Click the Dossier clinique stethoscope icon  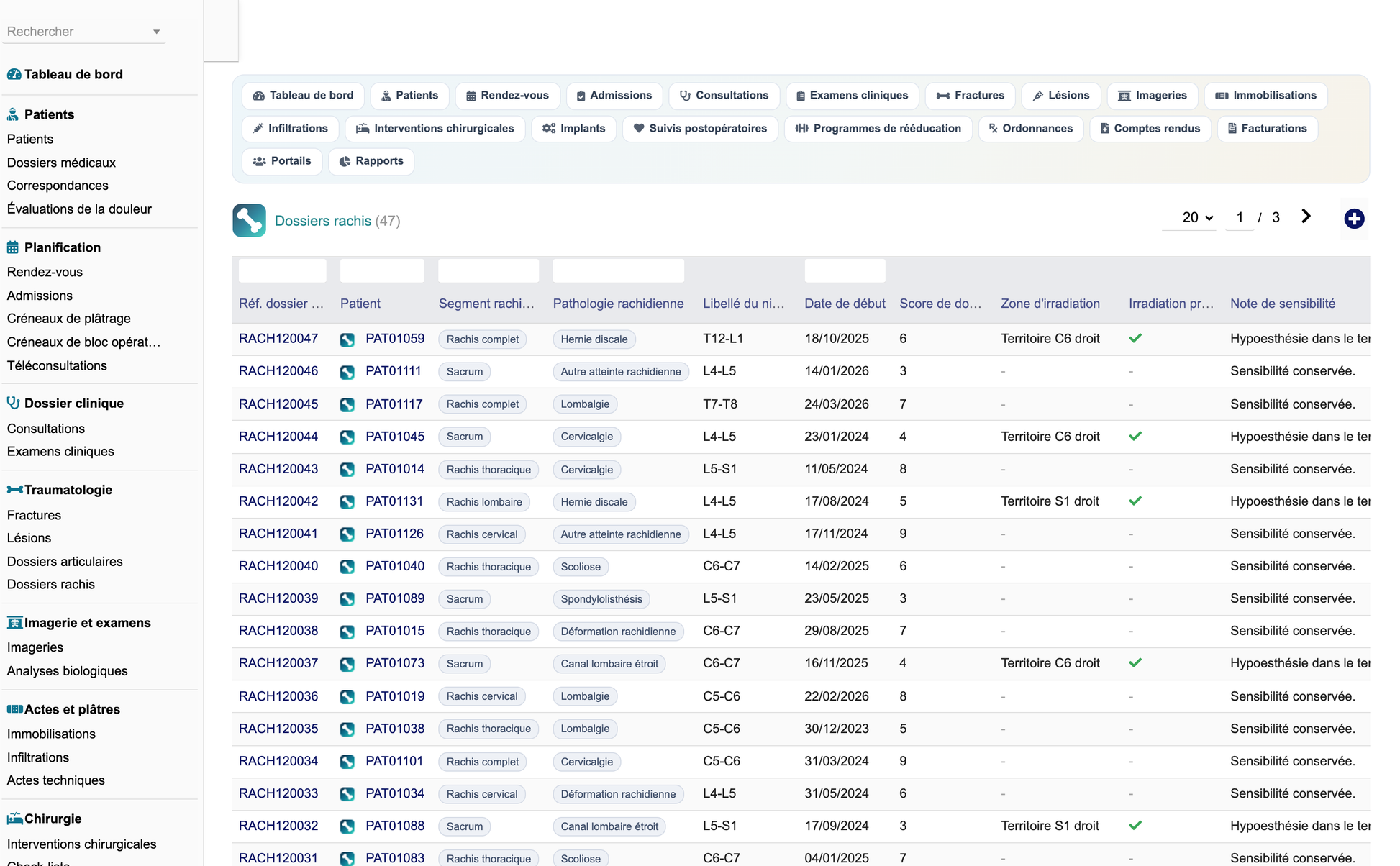(x=13, y=403)
